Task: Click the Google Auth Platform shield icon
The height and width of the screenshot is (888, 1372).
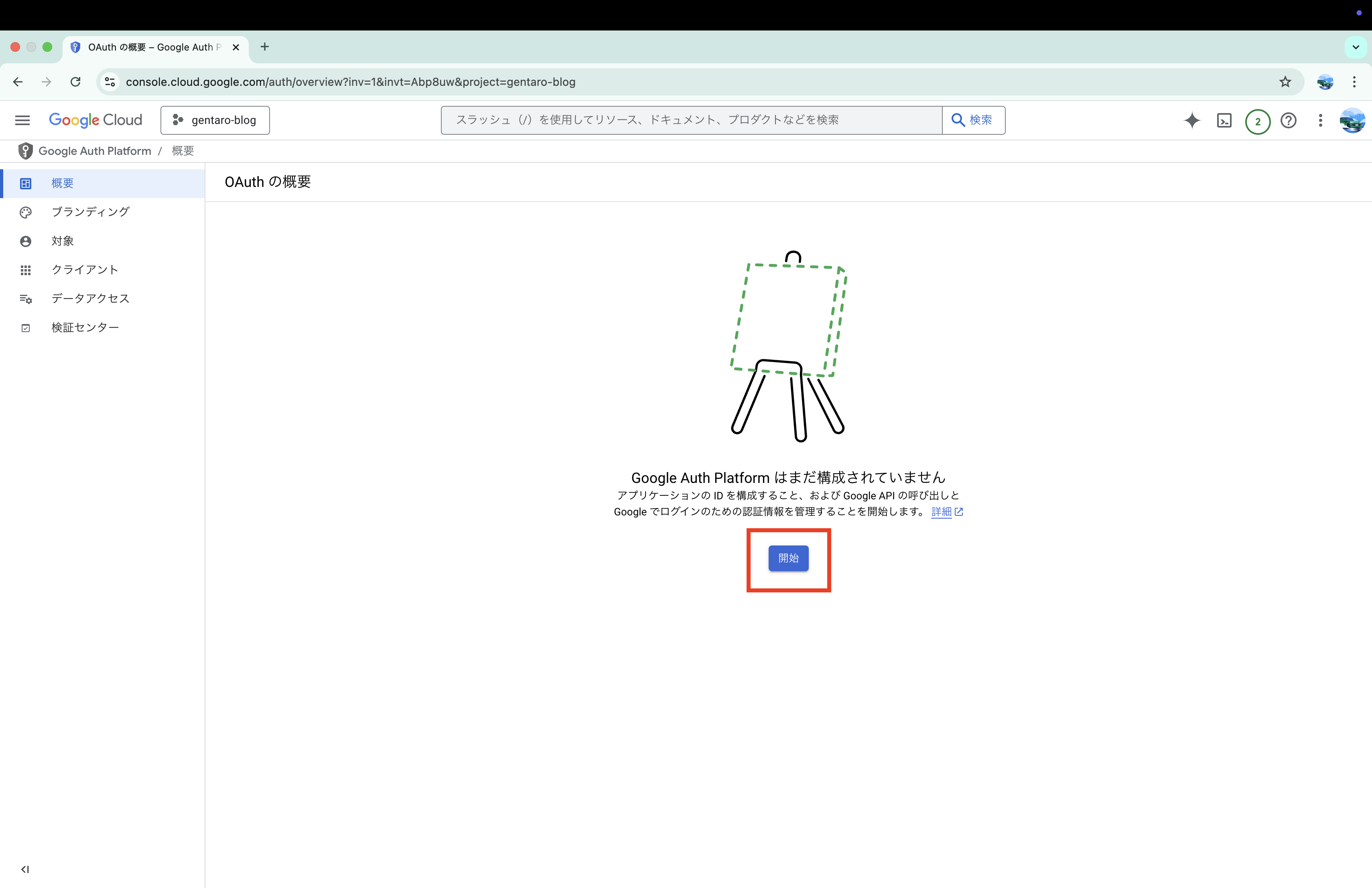Action: click(x=25, y=151)
